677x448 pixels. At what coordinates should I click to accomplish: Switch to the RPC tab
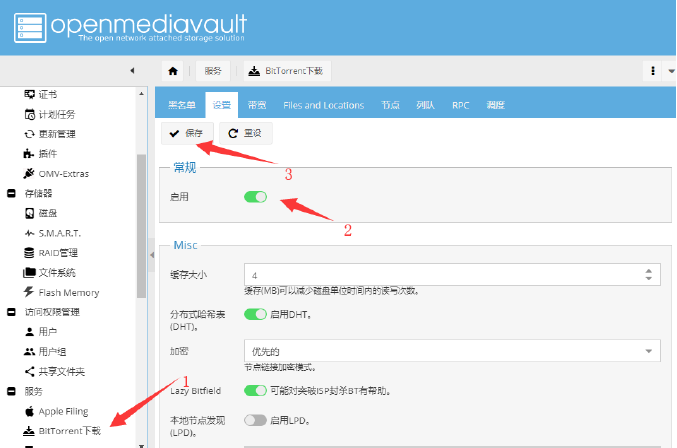460,105
